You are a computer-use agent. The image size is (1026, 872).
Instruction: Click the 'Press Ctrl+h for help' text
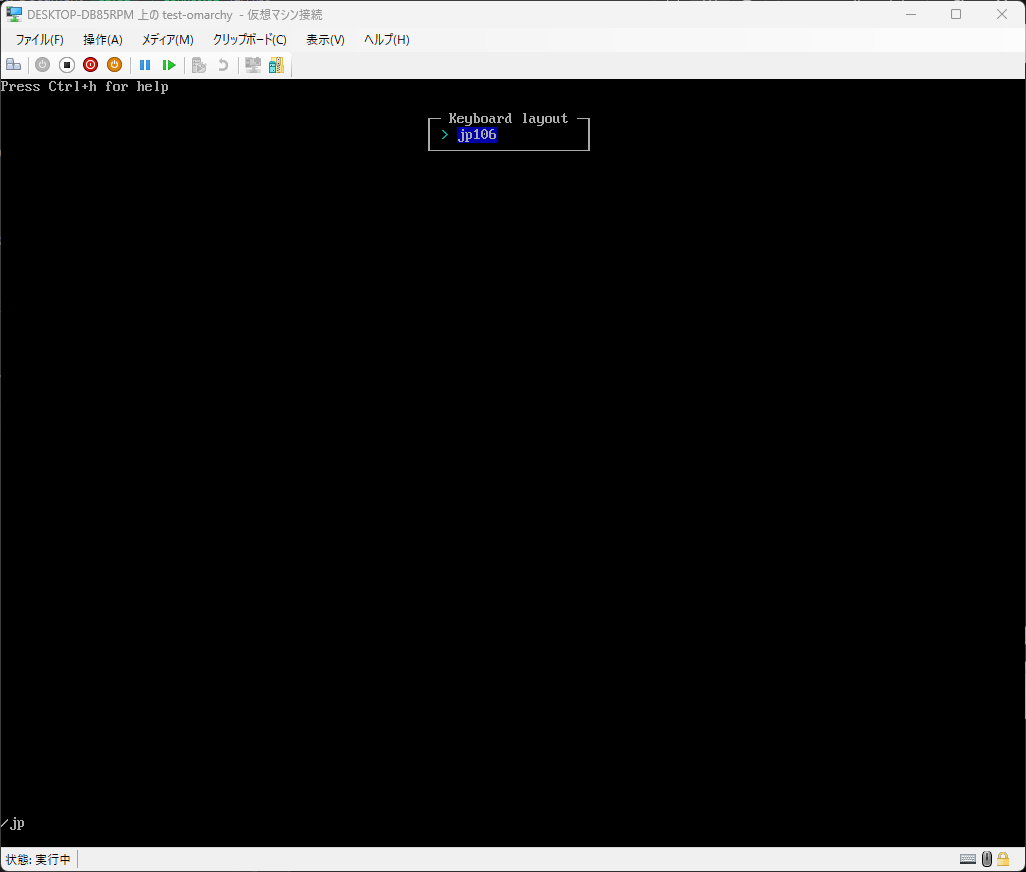tap(84, 86)
